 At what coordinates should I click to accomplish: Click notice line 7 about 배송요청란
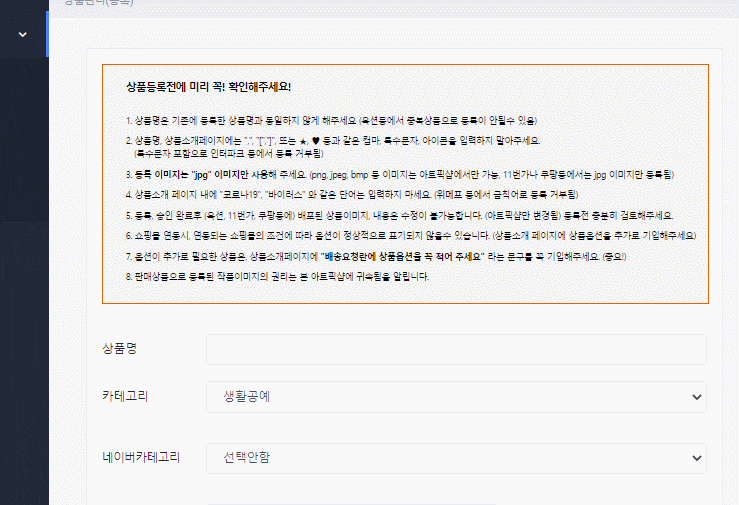(376, 257)
